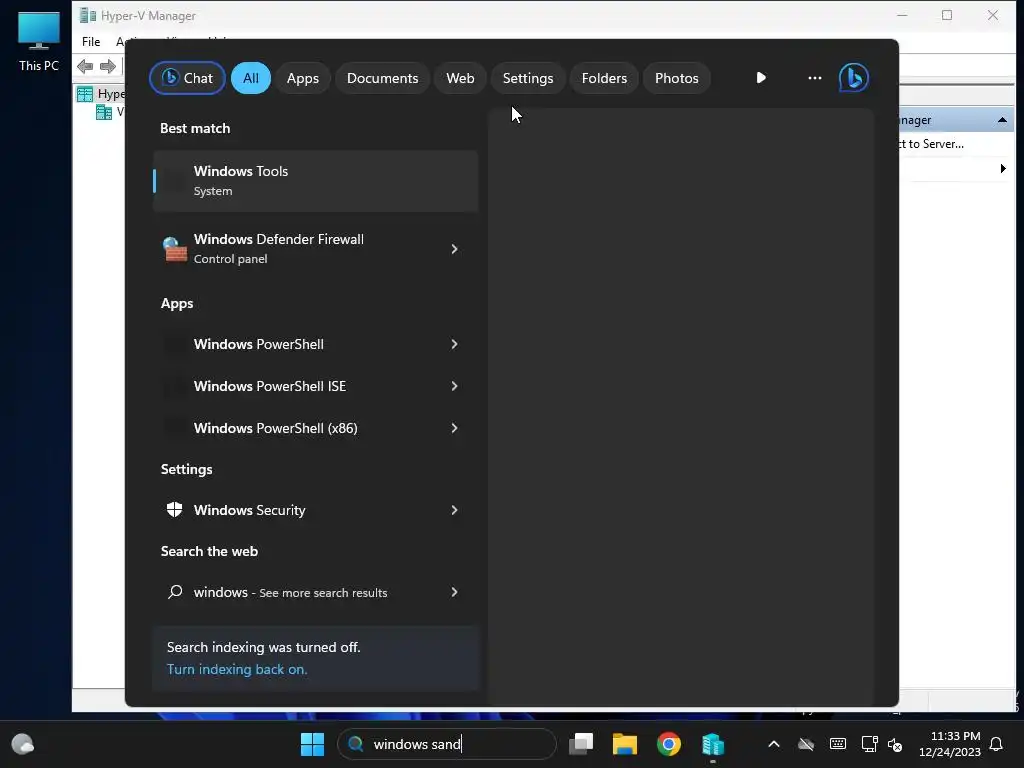Open Windows Defender Firewall result
This screenshot has height=768, width=1024.
click(315, 249)
